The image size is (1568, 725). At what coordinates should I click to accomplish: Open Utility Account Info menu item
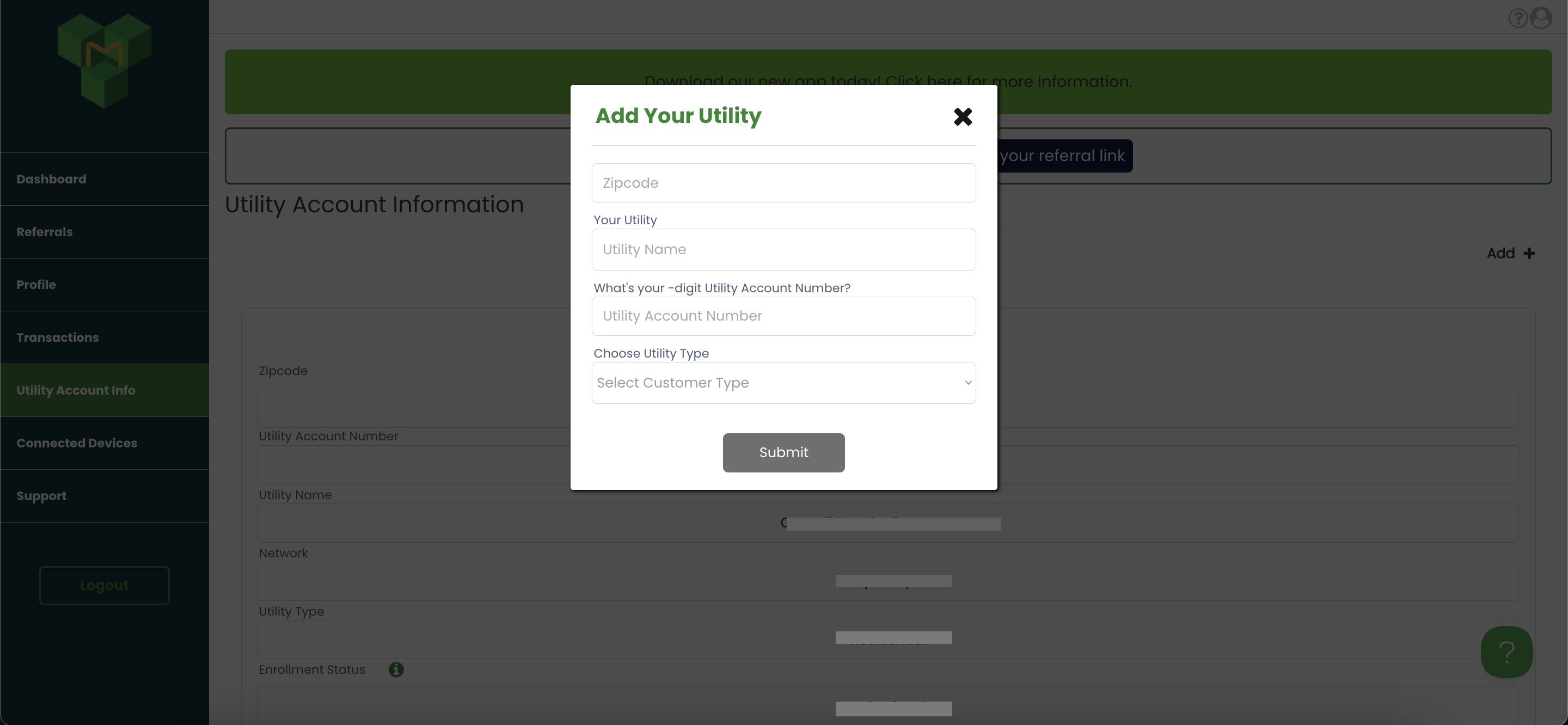pyautogui.click(x=104, y=390)
